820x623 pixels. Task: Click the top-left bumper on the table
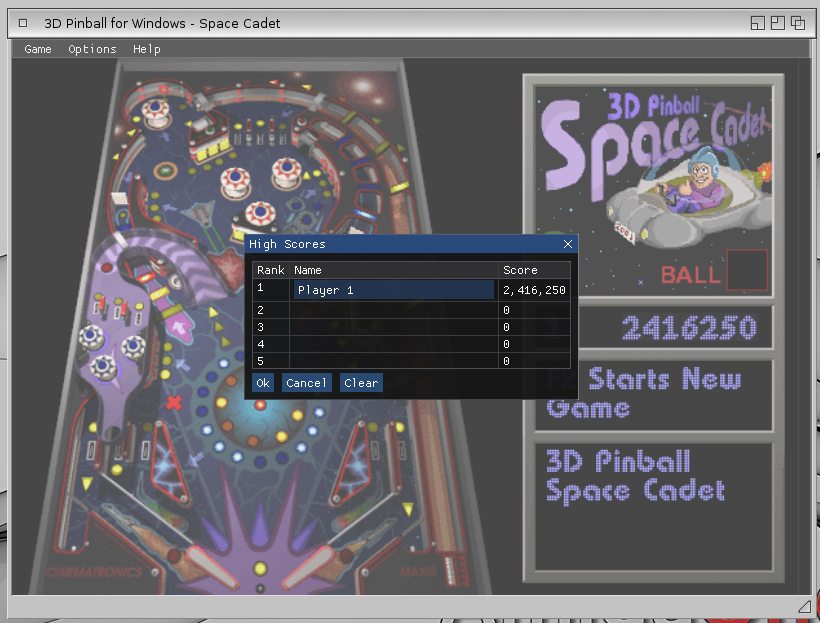coord(155,113)
